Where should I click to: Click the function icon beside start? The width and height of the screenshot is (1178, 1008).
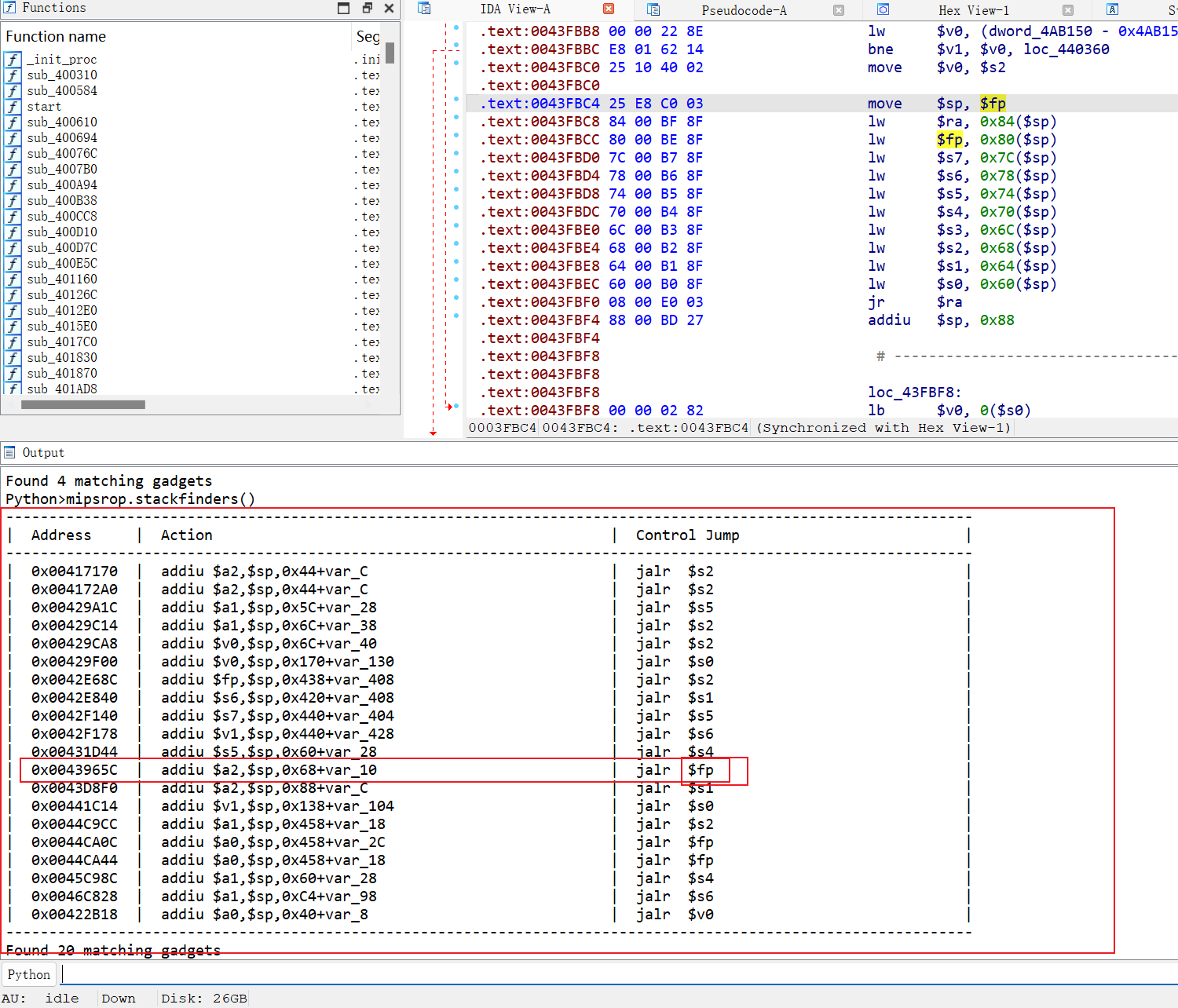coord(13,107)
